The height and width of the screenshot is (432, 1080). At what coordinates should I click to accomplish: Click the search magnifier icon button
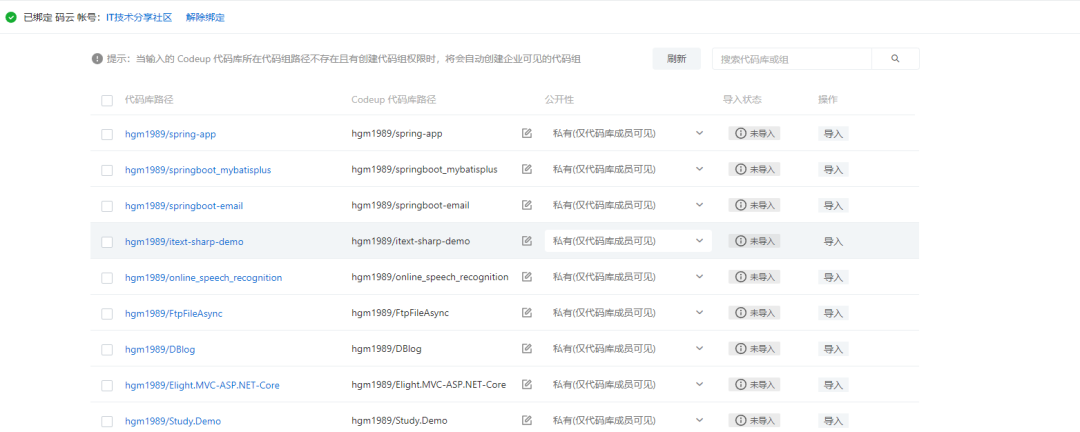click(895, 59)
